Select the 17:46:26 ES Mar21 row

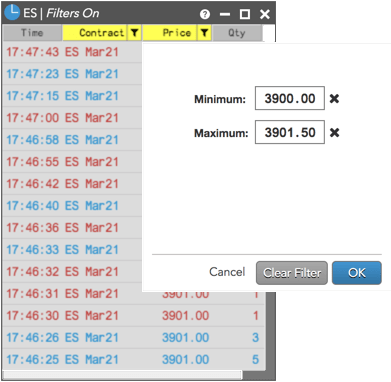click(x=133, y=338)
